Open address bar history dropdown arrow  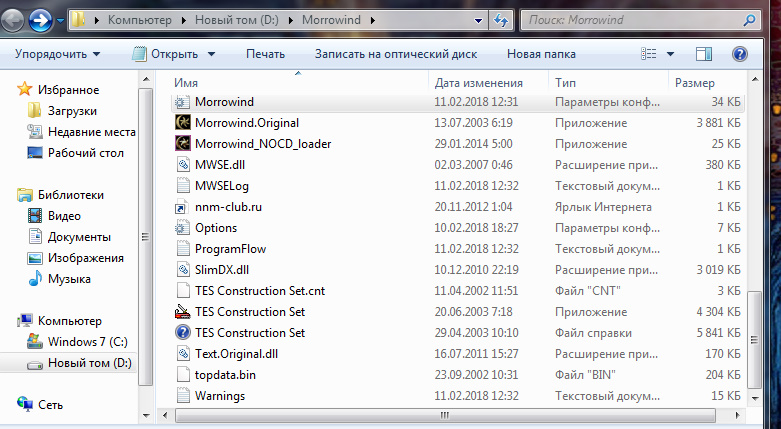pyautogui.click(x=478, y=21)
